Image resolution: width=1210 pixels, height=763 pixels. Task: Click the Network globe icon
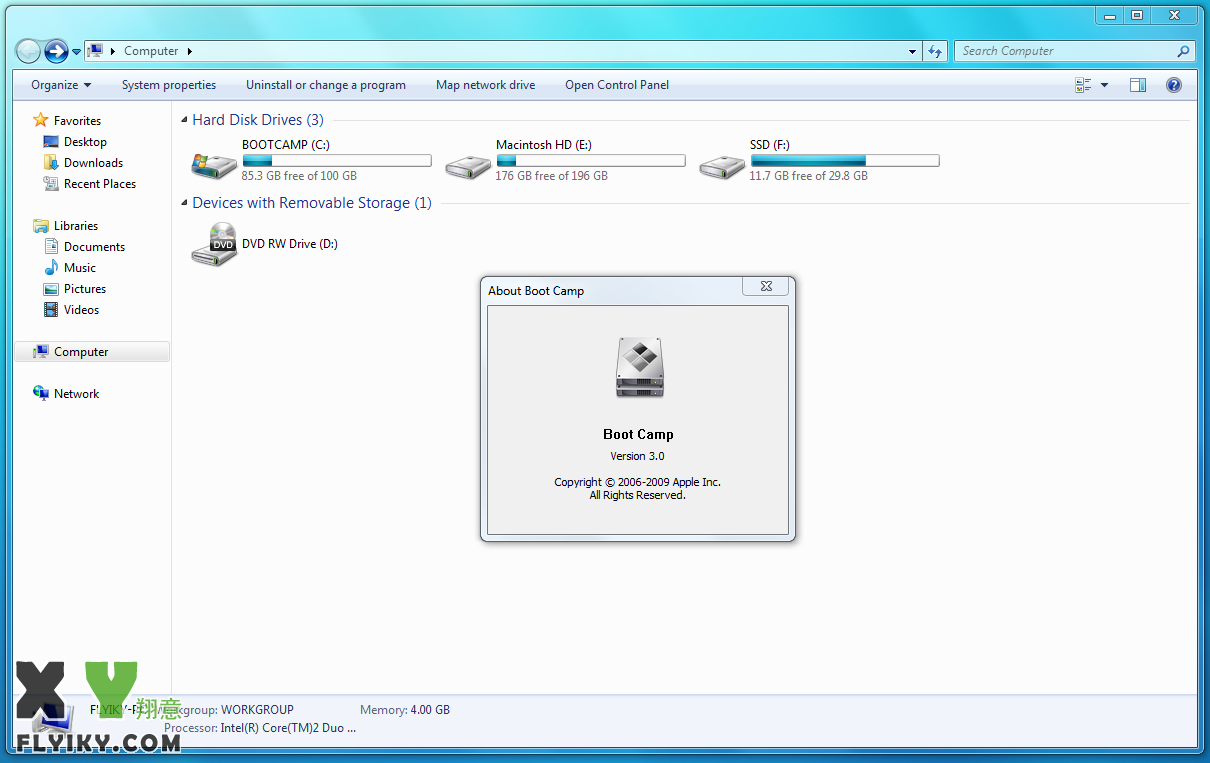[x=41, y=393]
